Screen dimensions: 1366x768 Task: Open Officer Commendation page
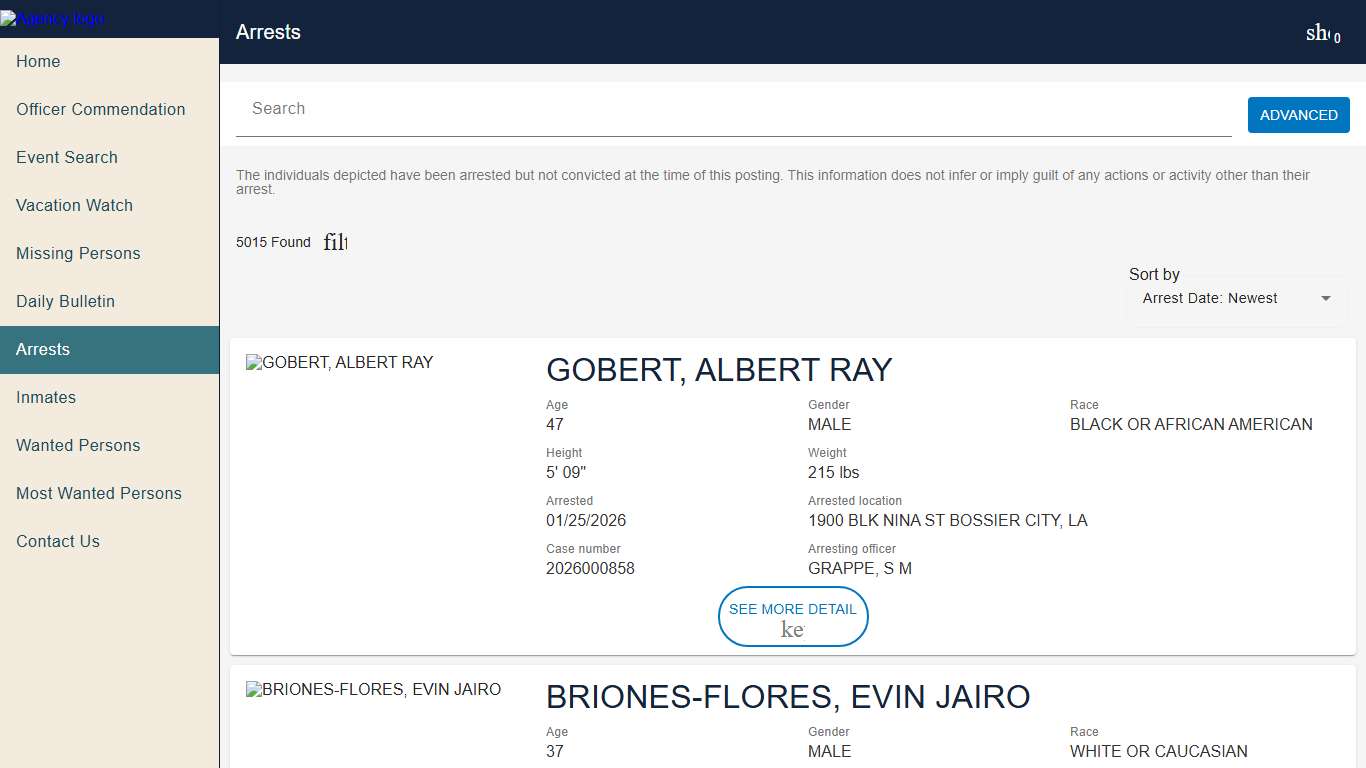100,109
